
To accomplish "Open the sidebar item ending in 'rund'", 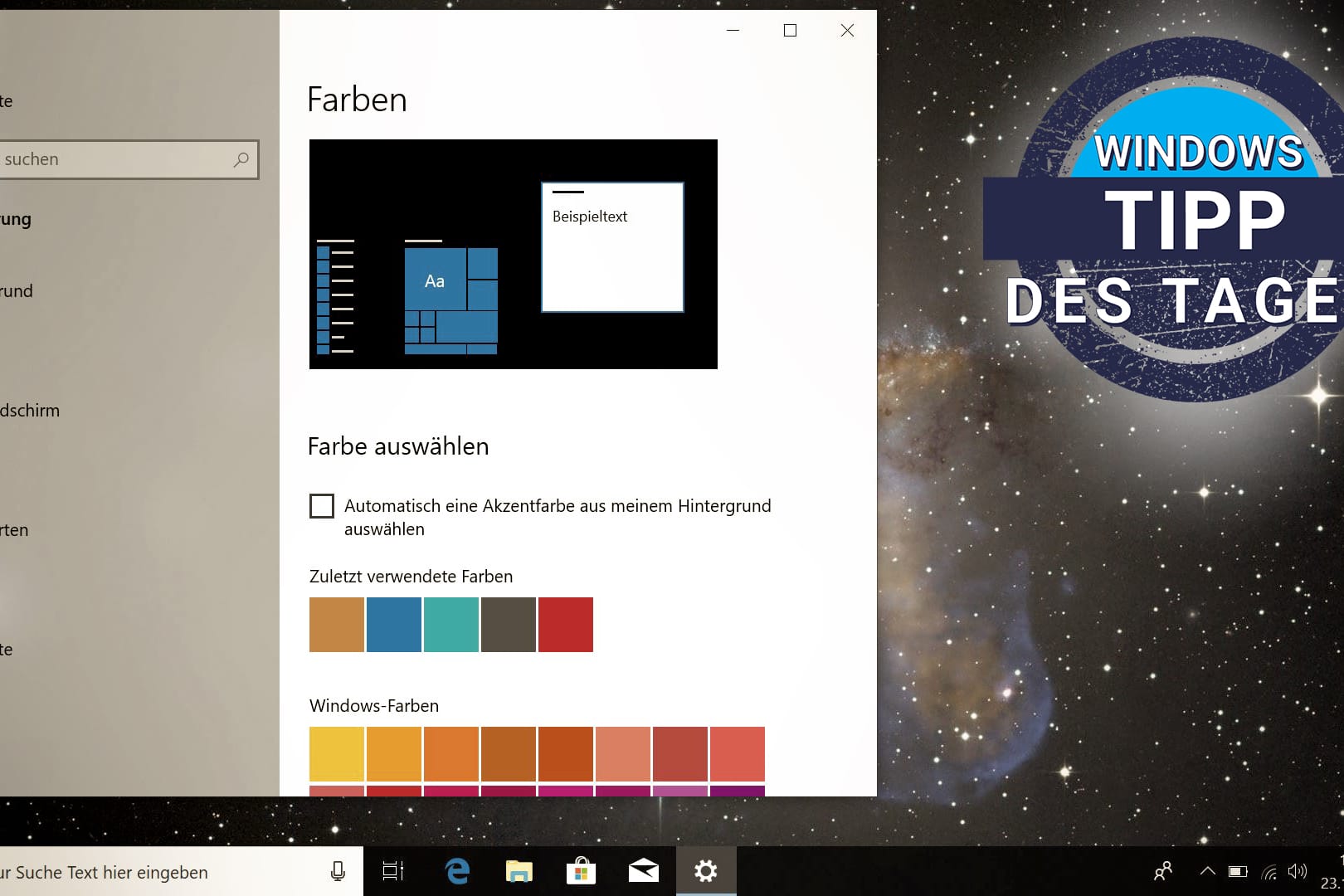I will click(17, 291).
